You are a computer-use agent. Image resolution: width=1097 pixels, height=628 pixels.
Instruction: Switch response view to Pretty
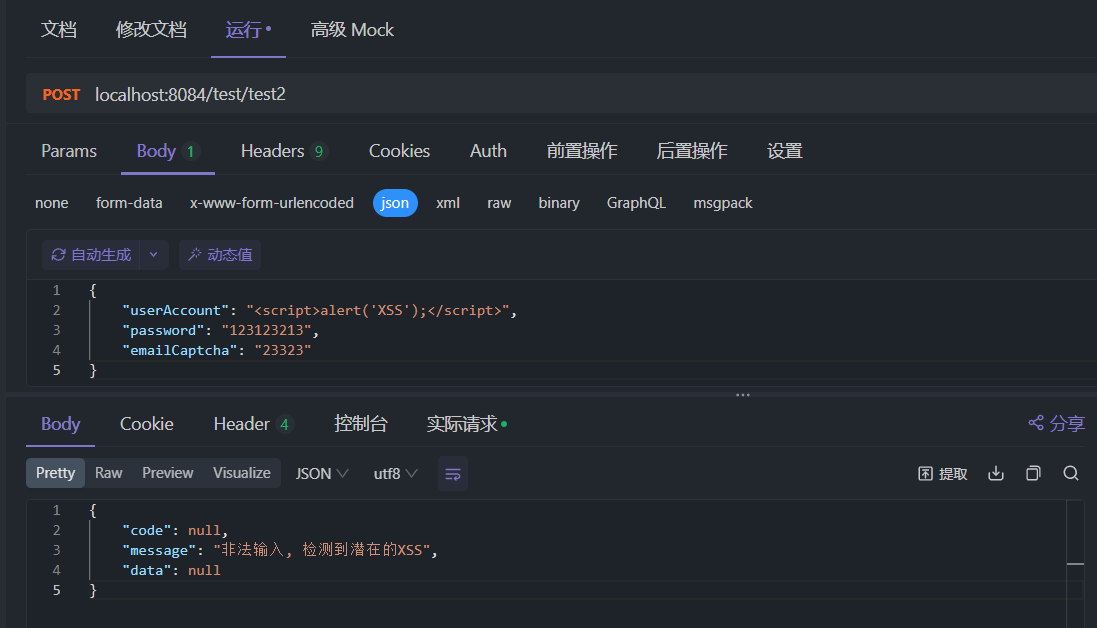(55, 473)
